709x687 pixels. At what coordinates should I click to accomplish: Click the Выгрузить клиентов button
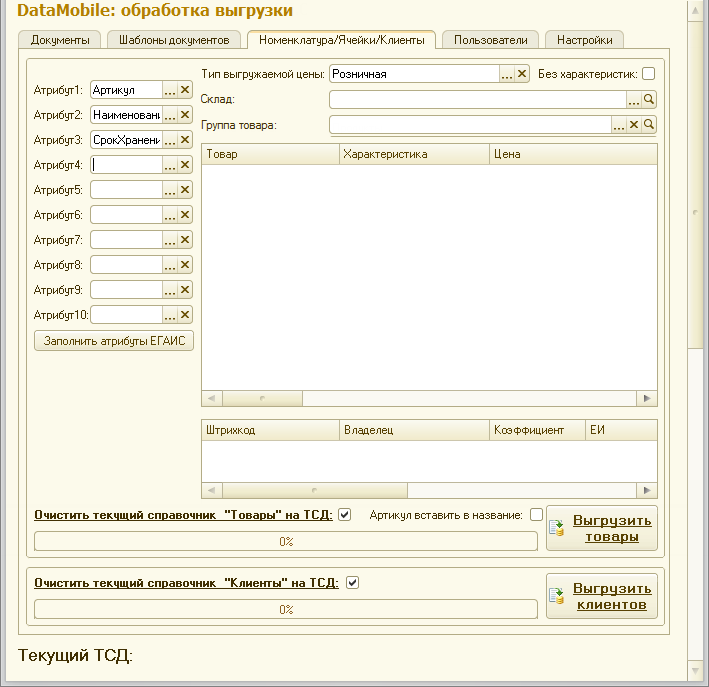tap(602, 596)
